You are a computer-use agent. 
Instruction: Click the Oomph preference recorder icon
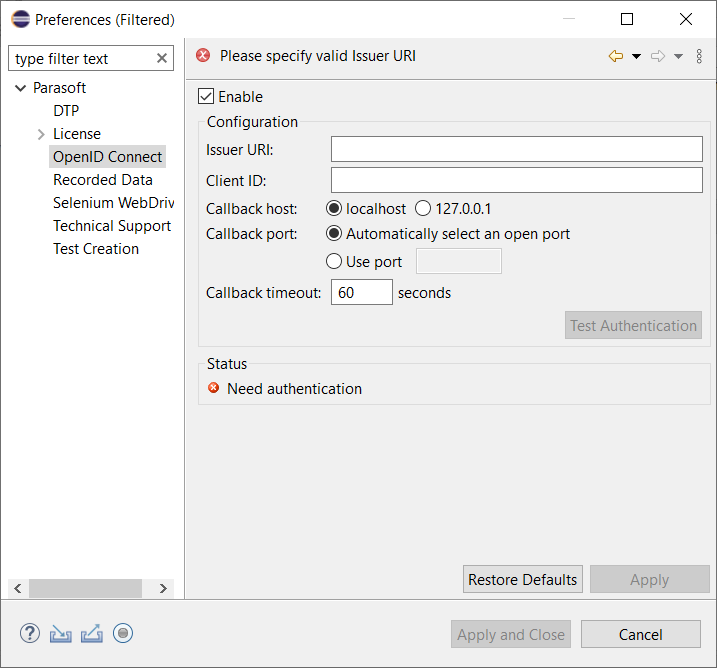pos(123,633)
